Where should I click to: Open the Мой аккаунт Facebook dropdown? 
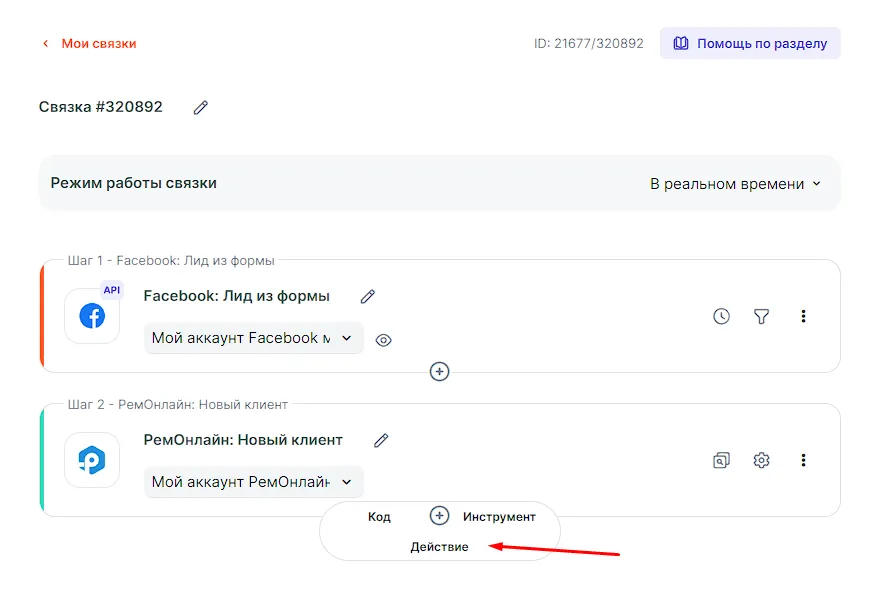[253, 338]
